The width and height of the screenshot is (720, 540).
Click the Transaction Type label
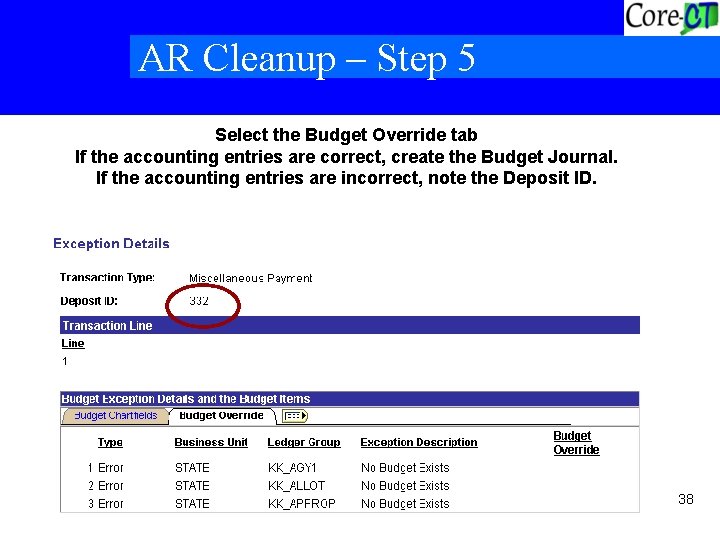click(107, 277)
